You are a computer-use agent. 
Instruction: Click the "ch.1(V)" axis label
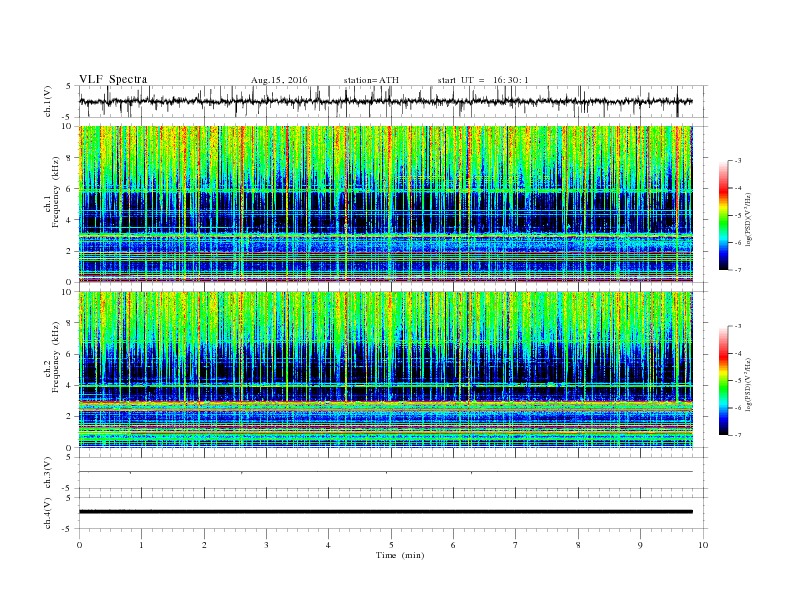point(48,101)
